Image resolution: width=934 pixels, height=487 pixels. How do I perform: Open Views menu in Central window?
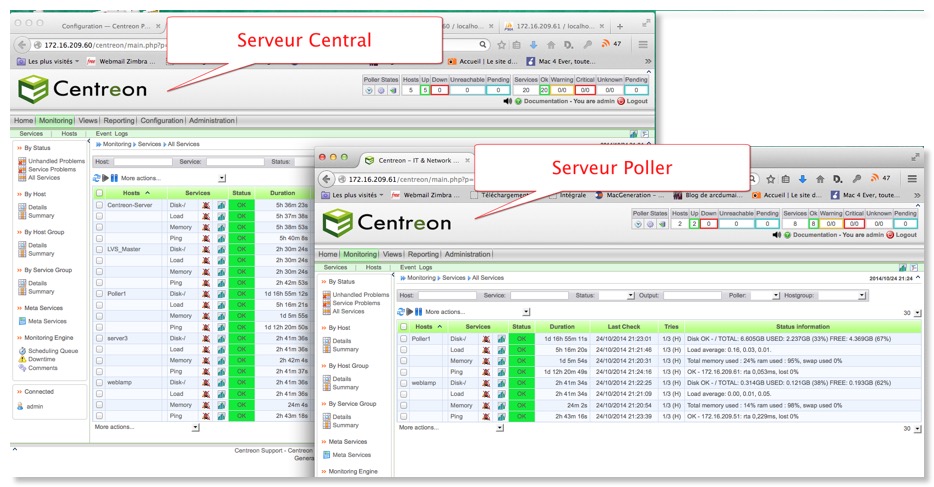click(x=88, y=120)
